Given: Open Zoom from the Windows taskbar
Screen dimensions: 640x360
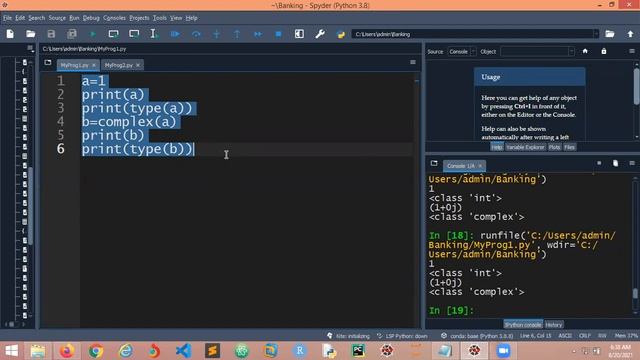Looking at the screenshot, I should click(503, 351).
